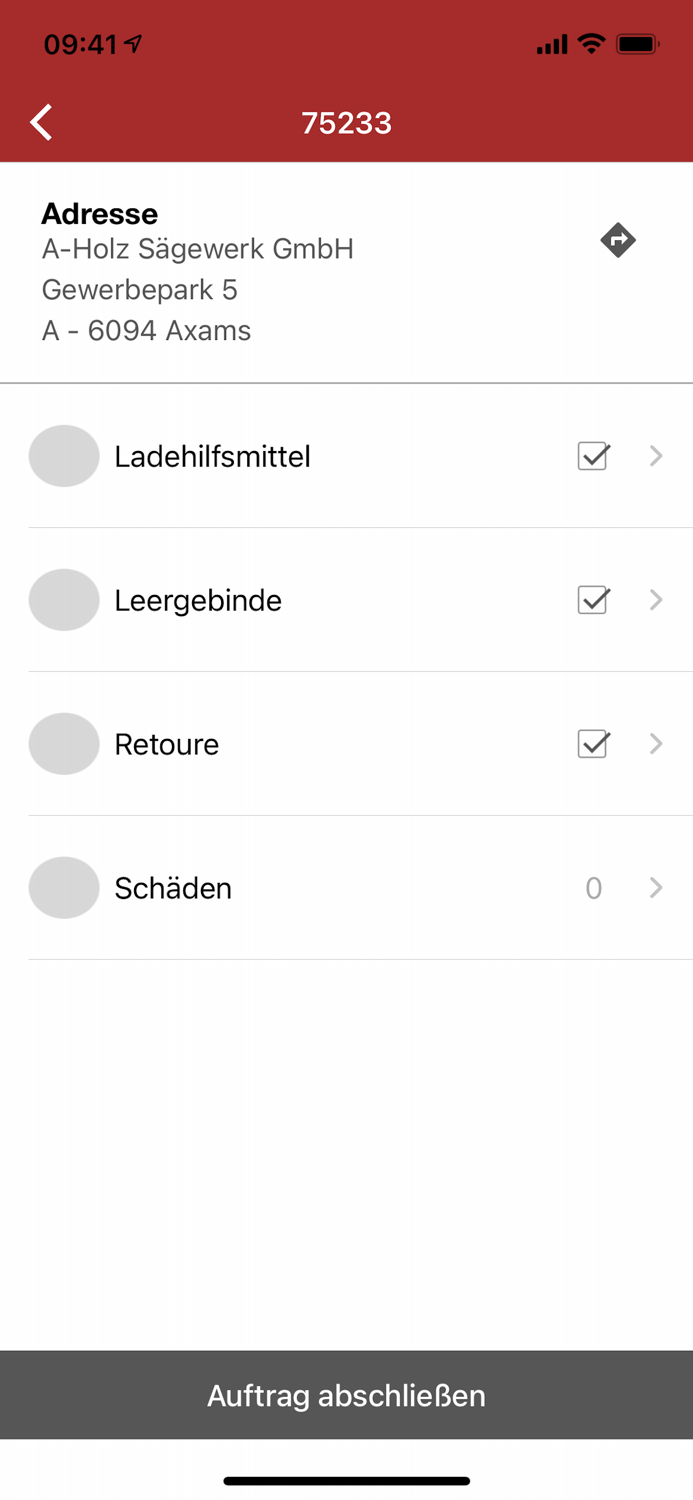Tap the Schäden counter showing 0
The width and height of the screenshot is (693, 1500).
594,887
